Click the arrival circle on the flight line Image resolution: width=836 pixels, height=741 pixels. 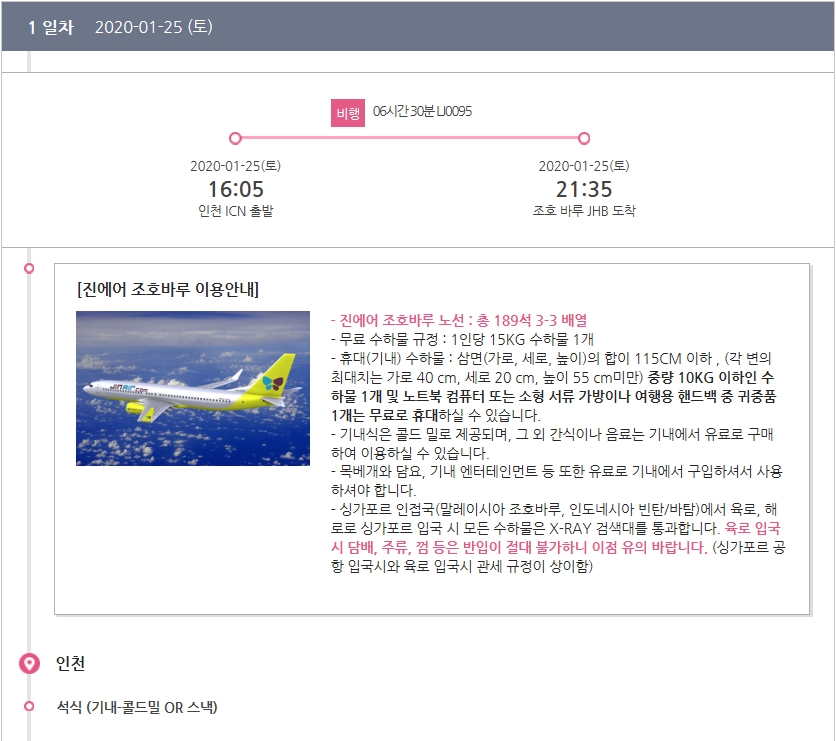point(584,138)
